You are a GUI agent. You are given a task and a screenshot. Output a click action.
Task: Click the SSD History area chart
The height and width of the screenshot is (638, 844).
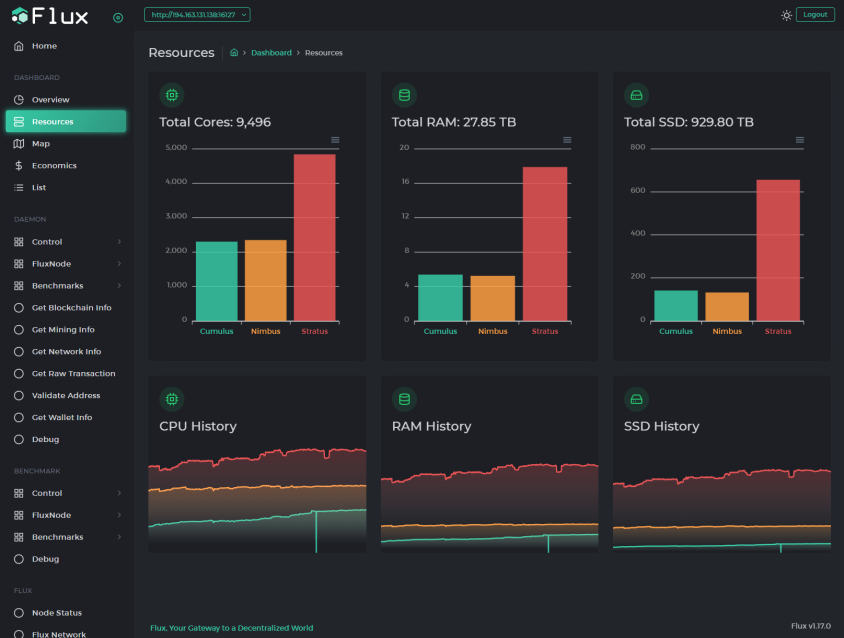[722, 510]
